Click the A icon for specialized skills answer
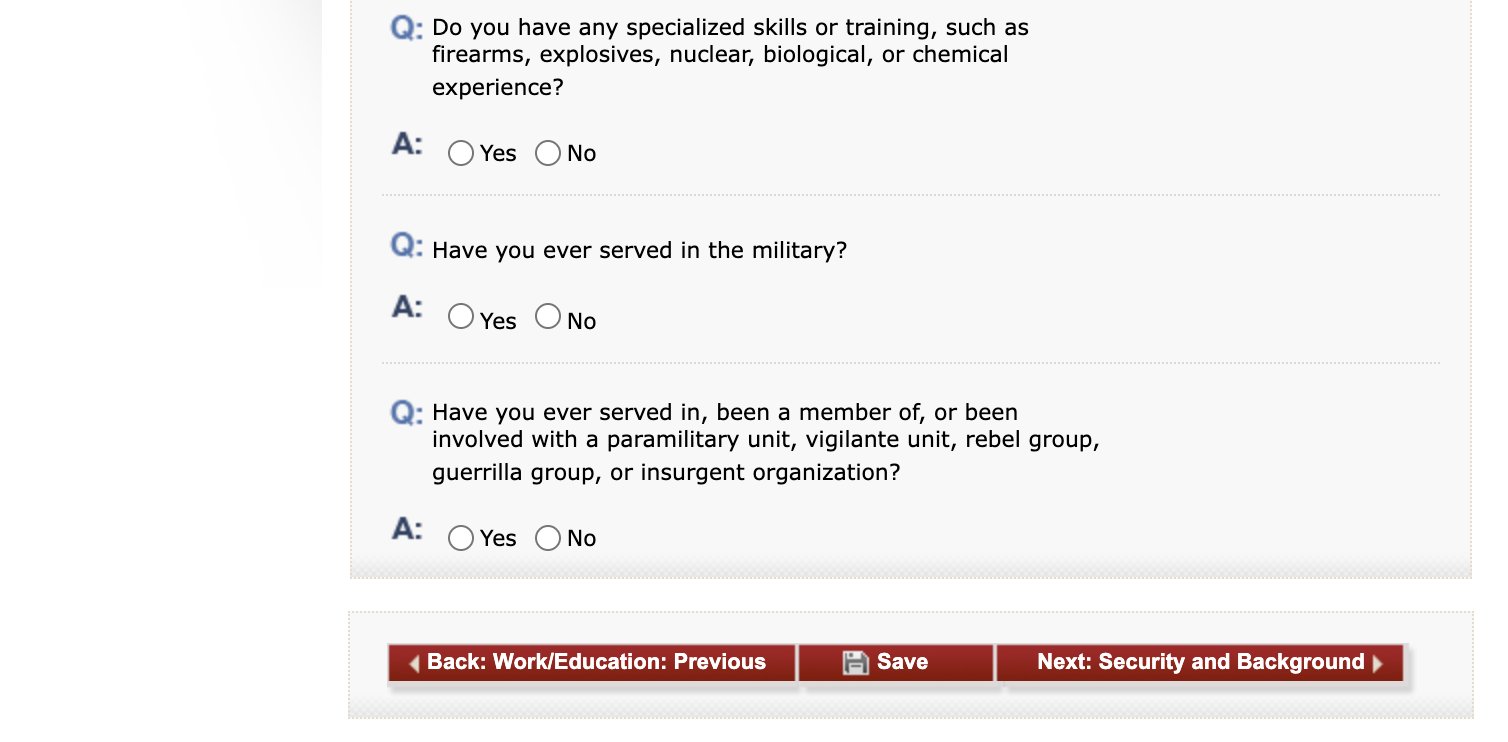This screenshot has height=742, width=1508. [x=407, y=145]
